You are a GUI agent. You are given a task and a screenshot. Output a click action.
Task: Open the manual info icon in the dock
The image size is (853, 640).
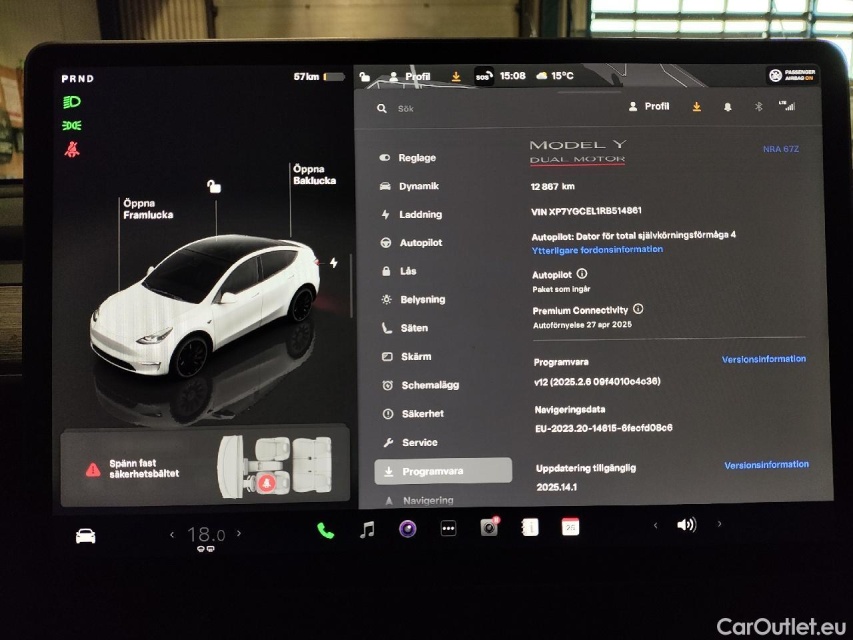click(x=530, y=527)
